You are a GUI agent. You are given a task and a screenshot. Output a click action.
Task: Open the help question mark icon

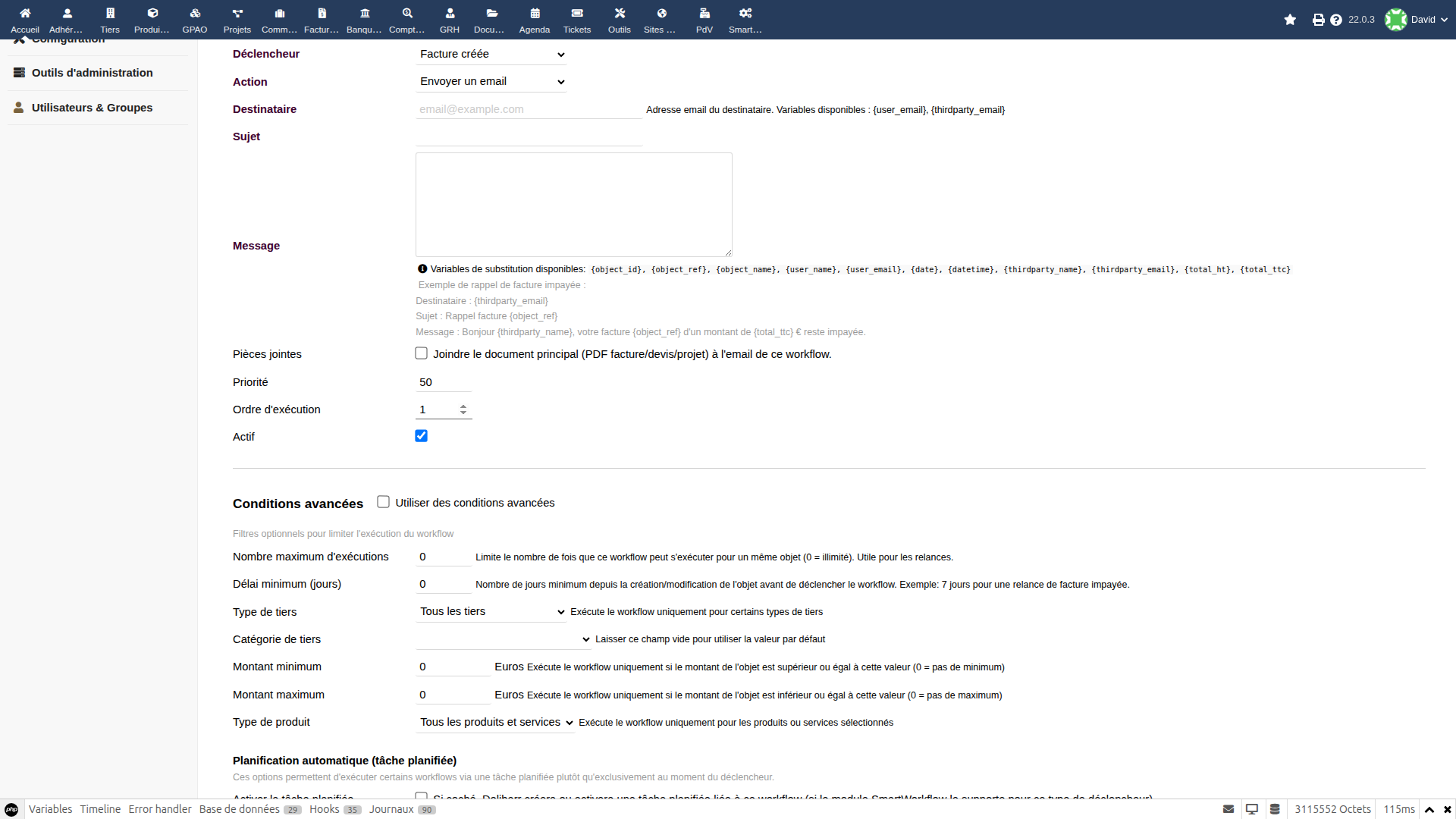tap(1335, 20)
